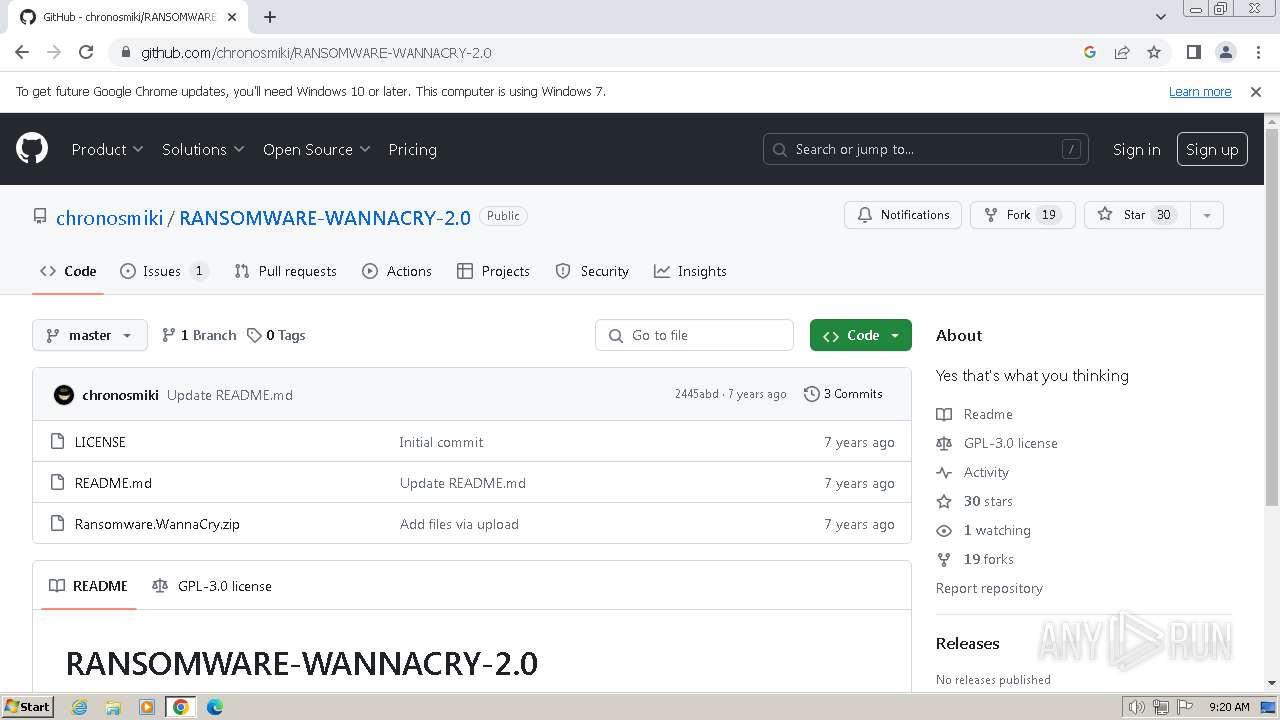This screenshot has height=720, width=1280.
Task: Open the master branch dropdown
Action: (x=90, y=335)
